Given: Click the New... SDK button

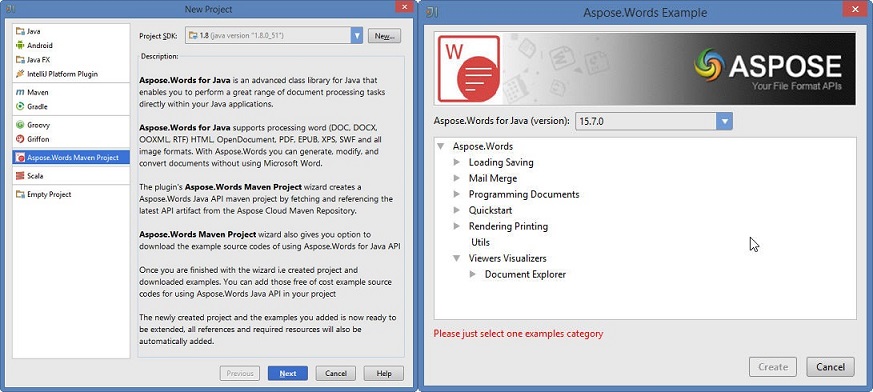Looking at the screenshot, I should [384, 36].
